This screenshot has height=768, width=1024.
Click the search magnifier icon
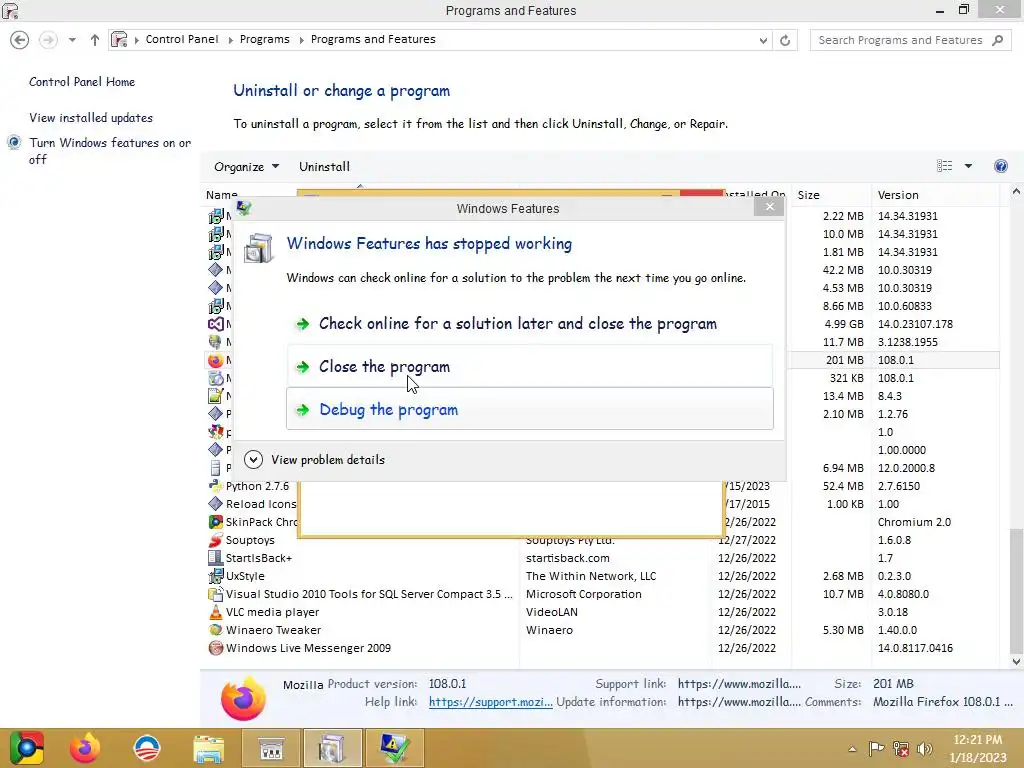coord(997,40)
